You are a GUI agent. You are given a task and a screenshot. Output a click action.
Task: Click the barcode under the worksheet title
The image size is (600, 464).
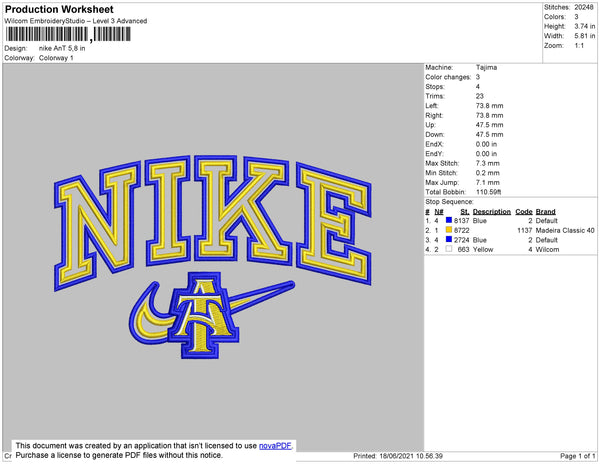[68, 34]
